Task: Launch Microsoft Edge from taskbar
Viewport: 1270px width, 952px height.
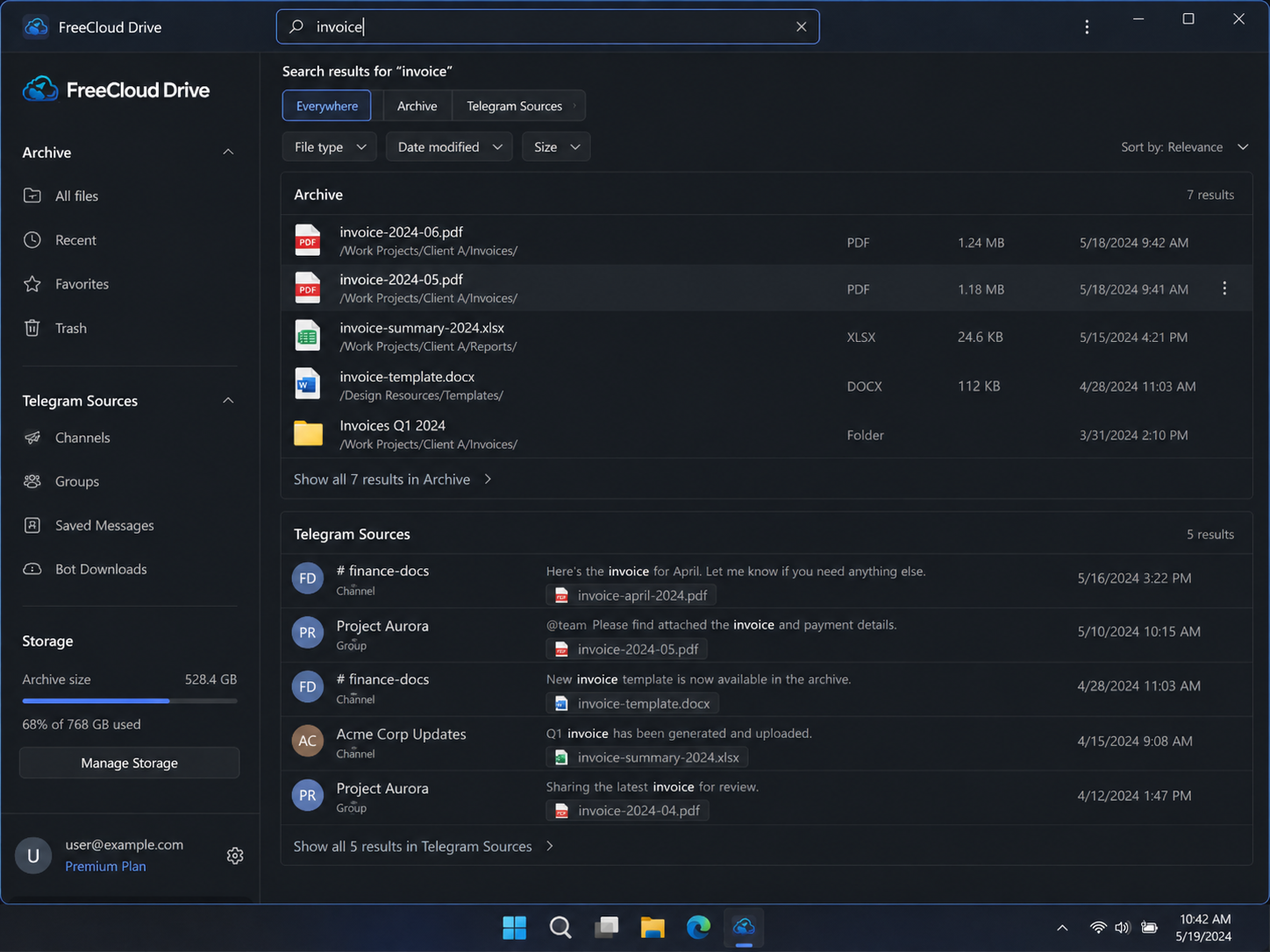Action: tap(698, 927)
